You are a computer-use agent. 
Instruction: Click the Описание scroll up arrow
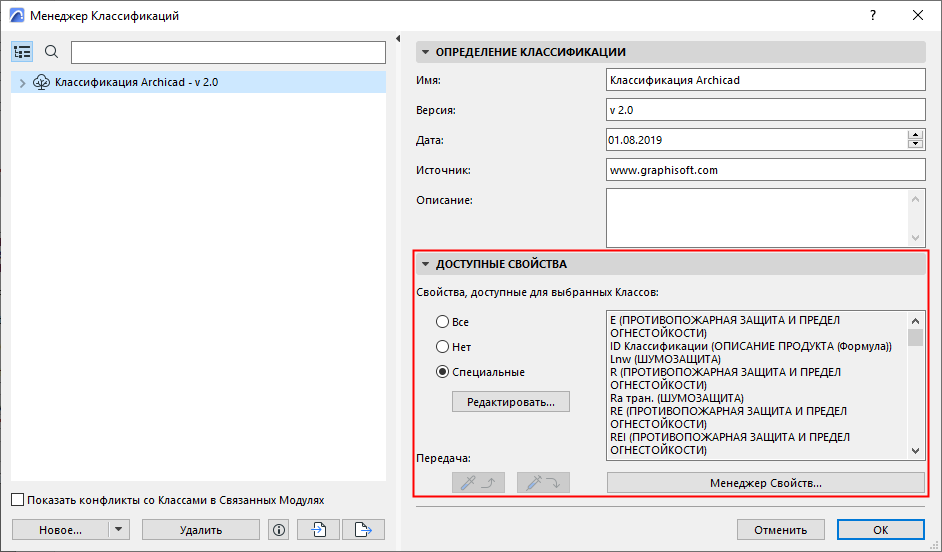coord(915,199)
